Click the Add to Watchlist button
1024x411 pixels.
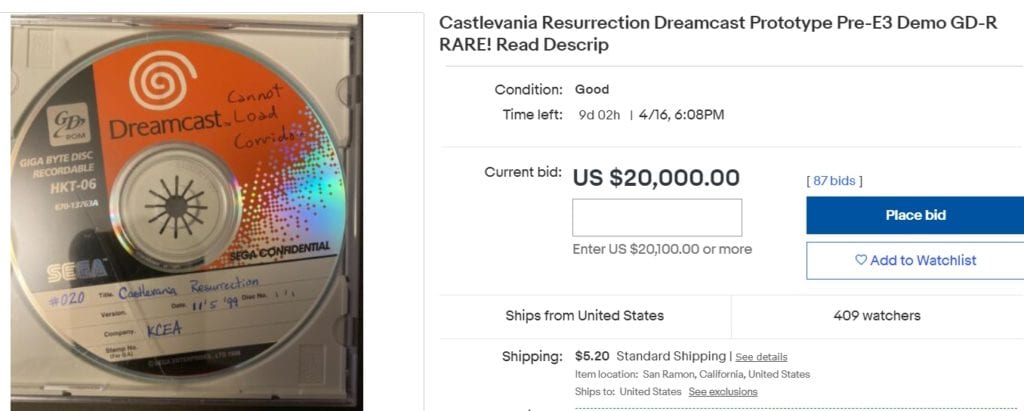coord(914,260)
